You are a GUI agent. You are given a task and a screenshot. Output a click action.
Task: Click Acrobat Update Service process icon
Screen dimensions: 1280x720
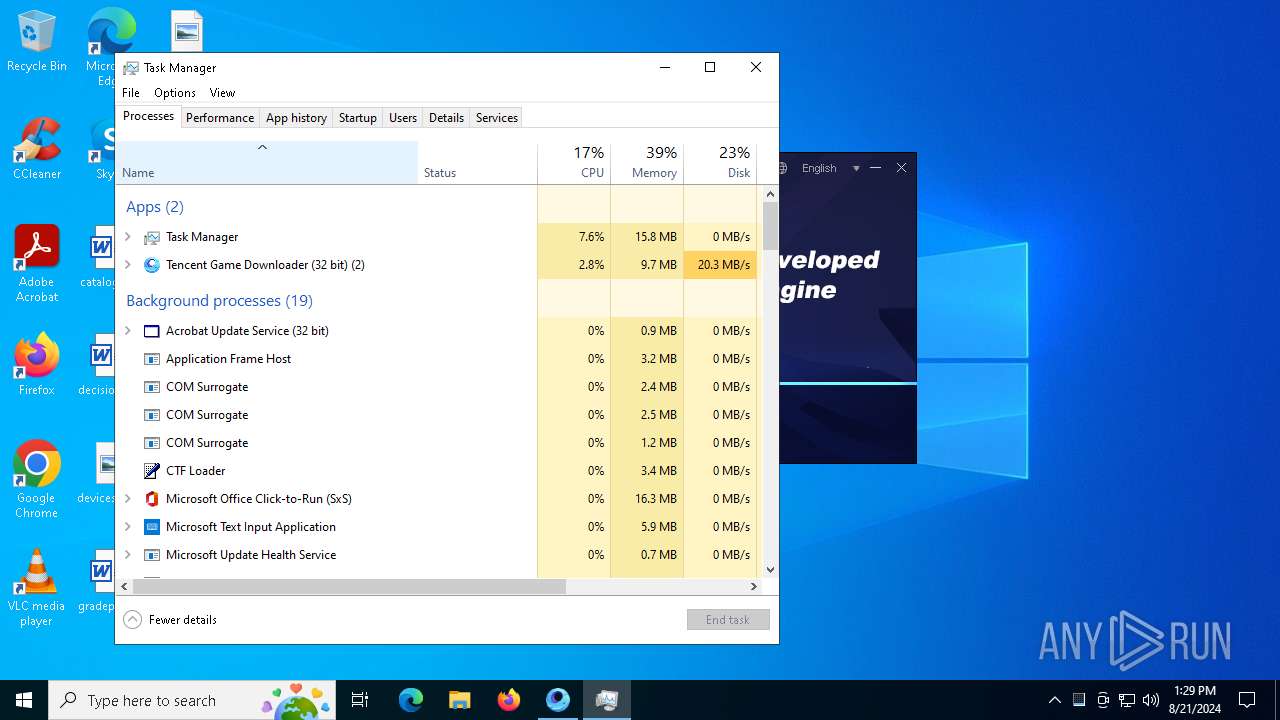pos(152,331)
